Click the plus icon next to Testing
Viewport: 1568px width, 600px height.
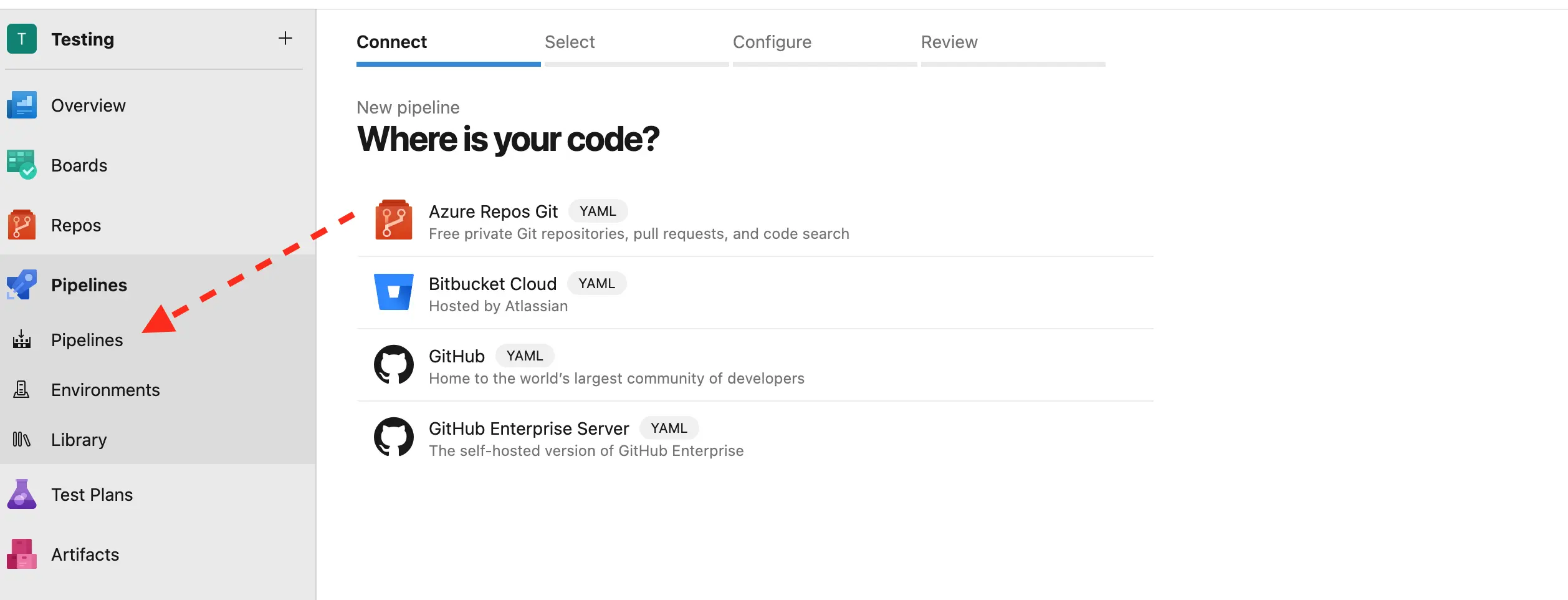pyautogui.click(x=285, y=39)
